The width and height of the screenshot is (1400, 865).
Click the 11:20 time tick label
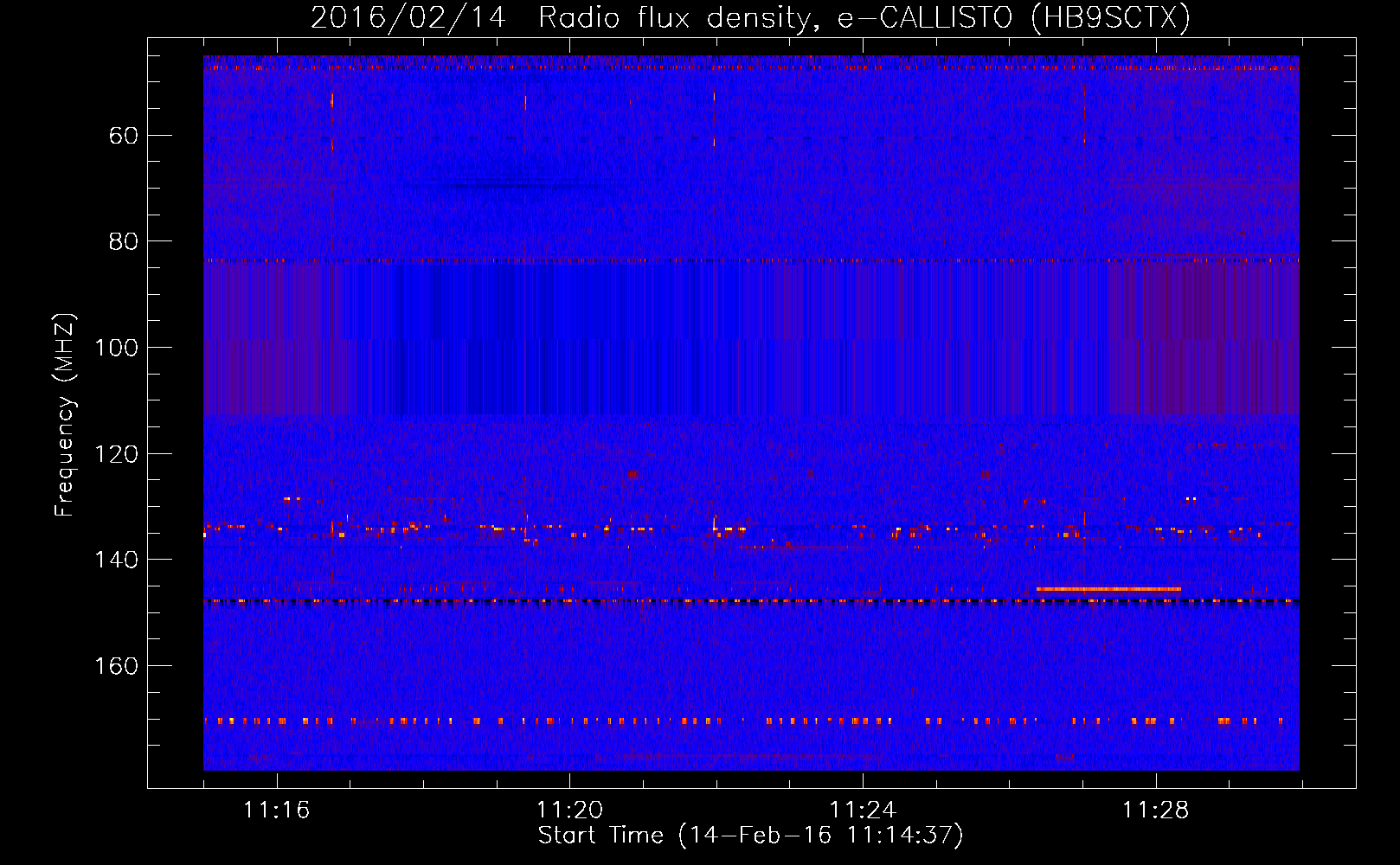569,811
